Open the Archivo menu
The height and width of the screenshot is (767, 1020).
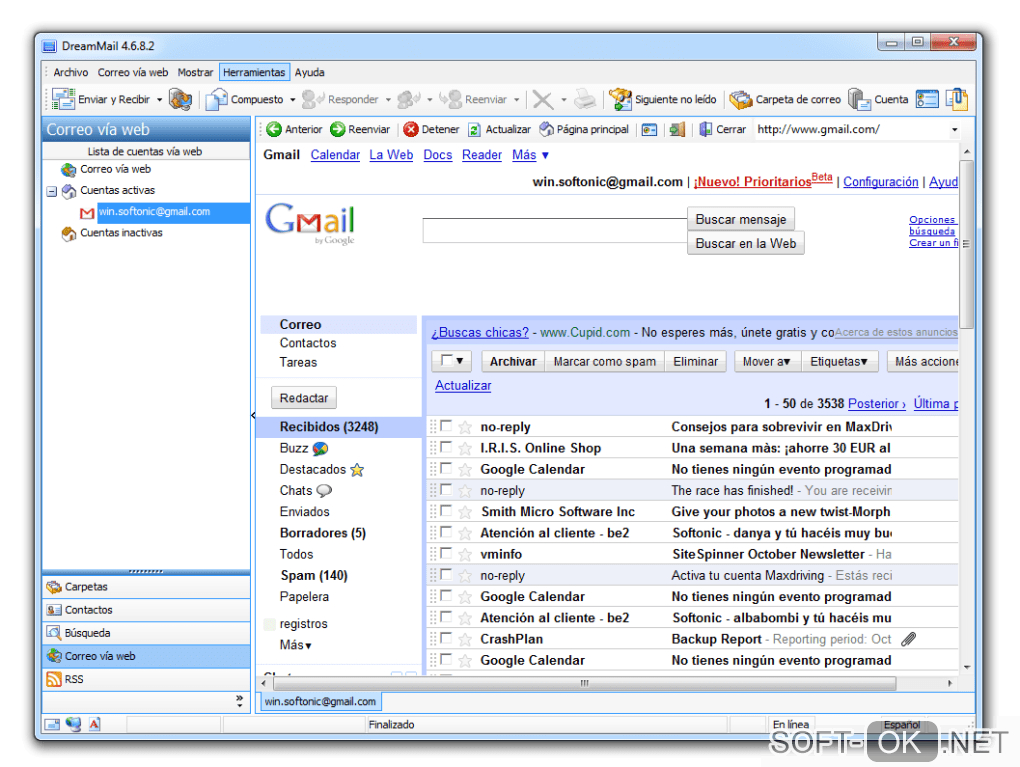click(x=70, y=72)
